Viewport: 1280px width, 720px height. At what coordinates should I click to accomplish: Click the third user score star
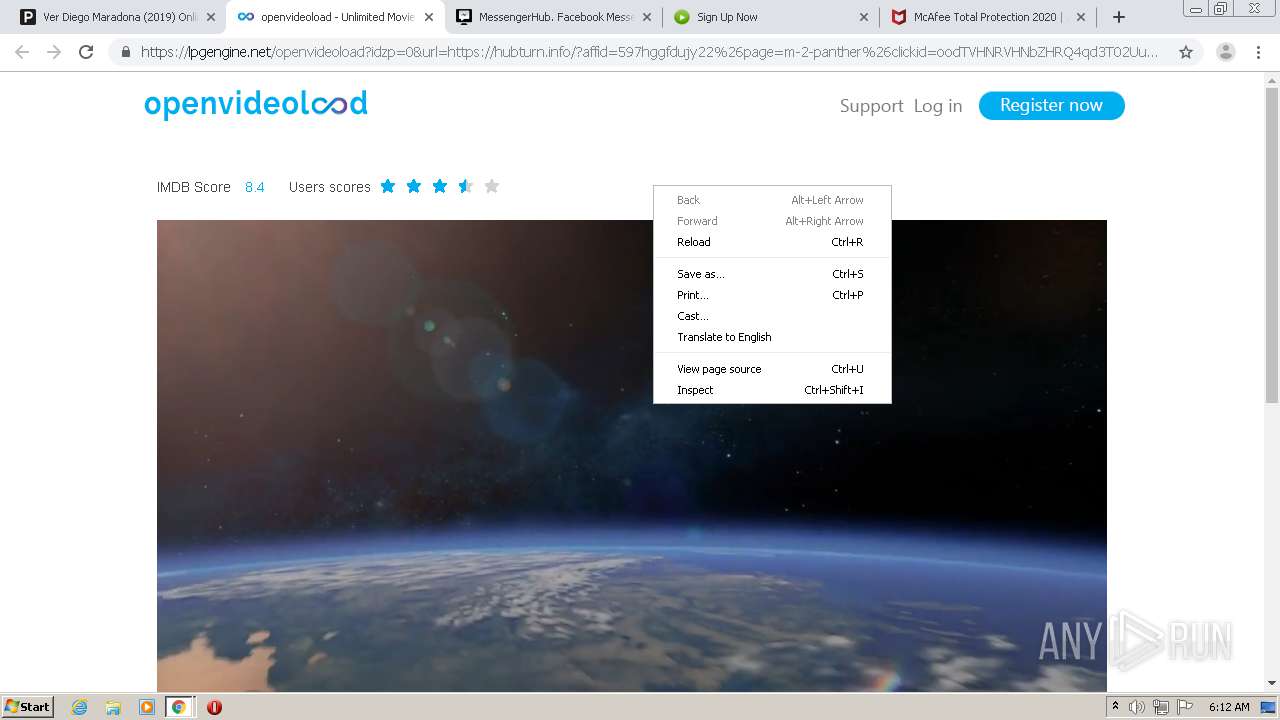tap(440, 186)
